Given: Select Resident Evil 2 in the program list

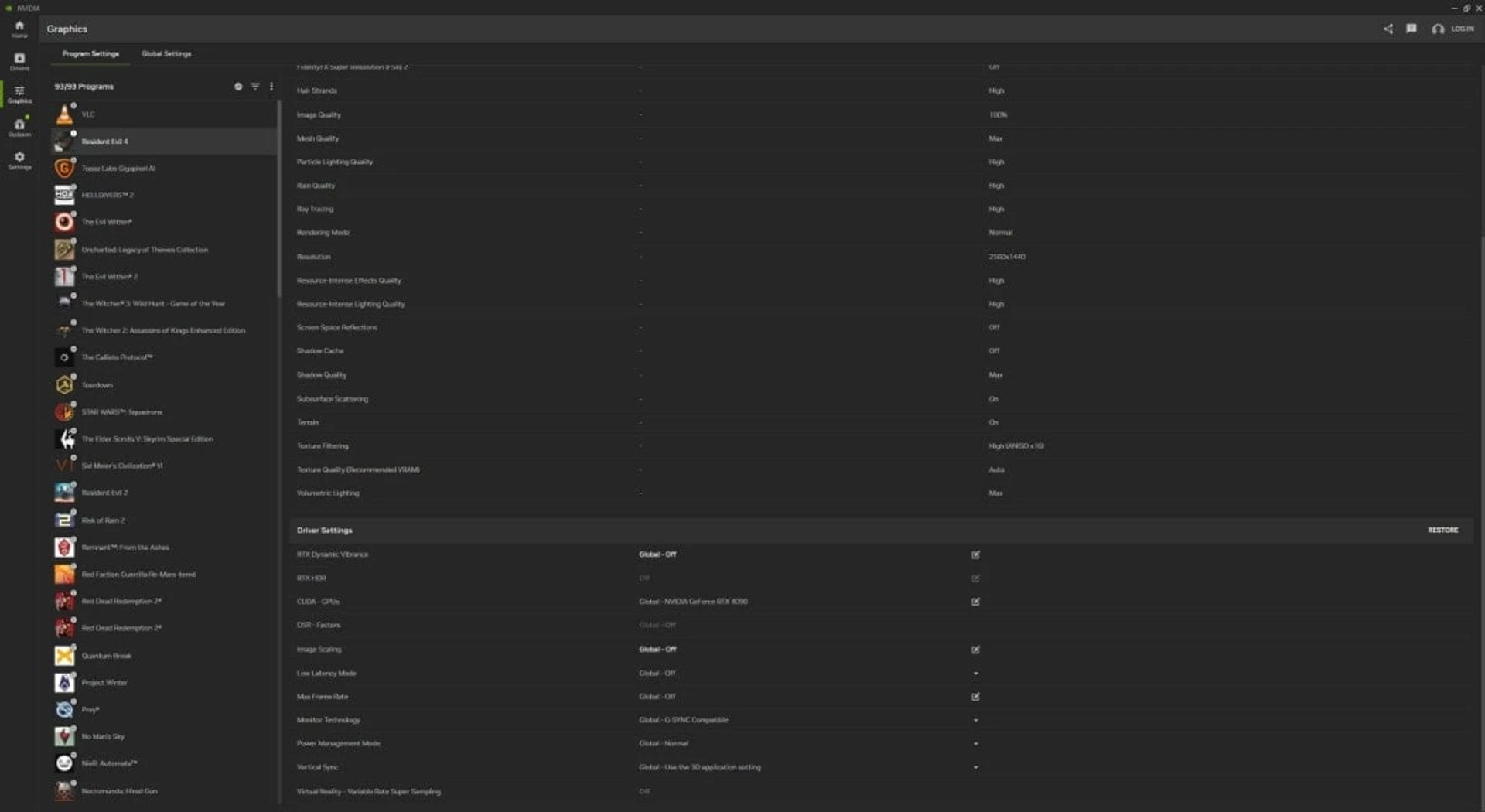Looking at the screenshot, I should point(164,493).
